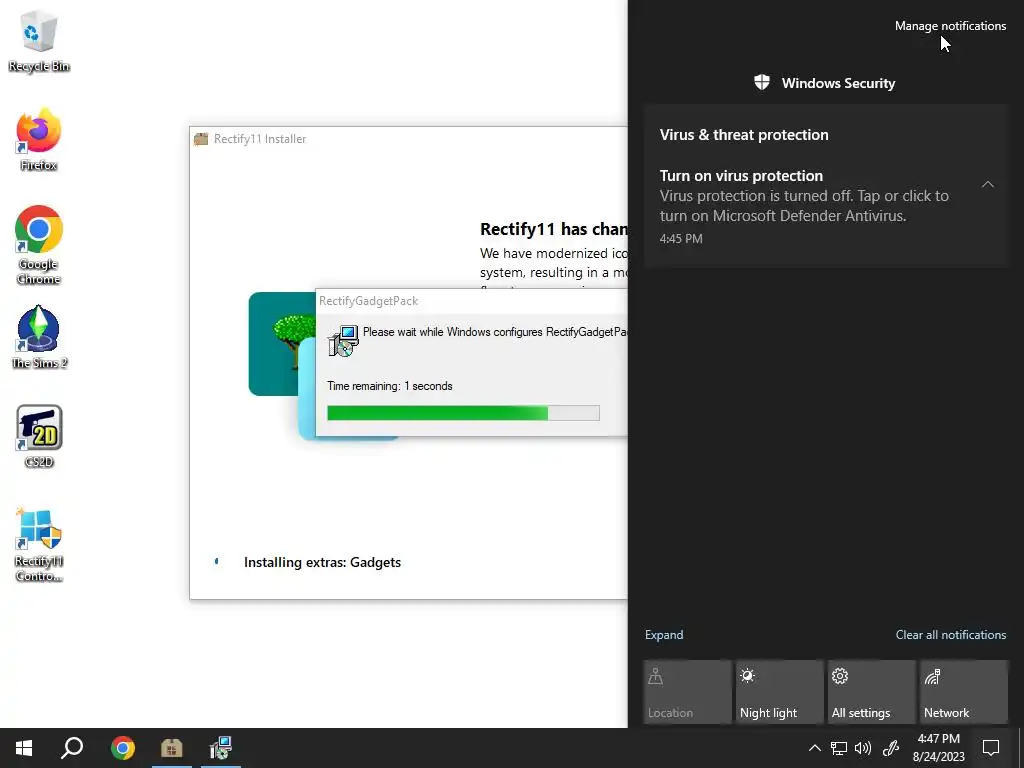The width and height of the screenshot is (1024, 768).
Task: Click the pen input tray icon
Action: (x=891, y=748)
